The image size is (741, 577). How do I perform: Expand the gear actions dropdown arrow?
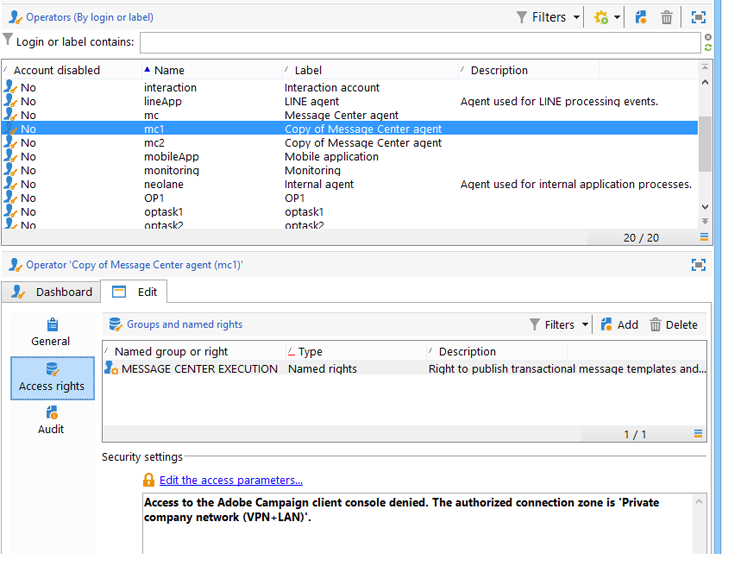[x=617, y=17]
